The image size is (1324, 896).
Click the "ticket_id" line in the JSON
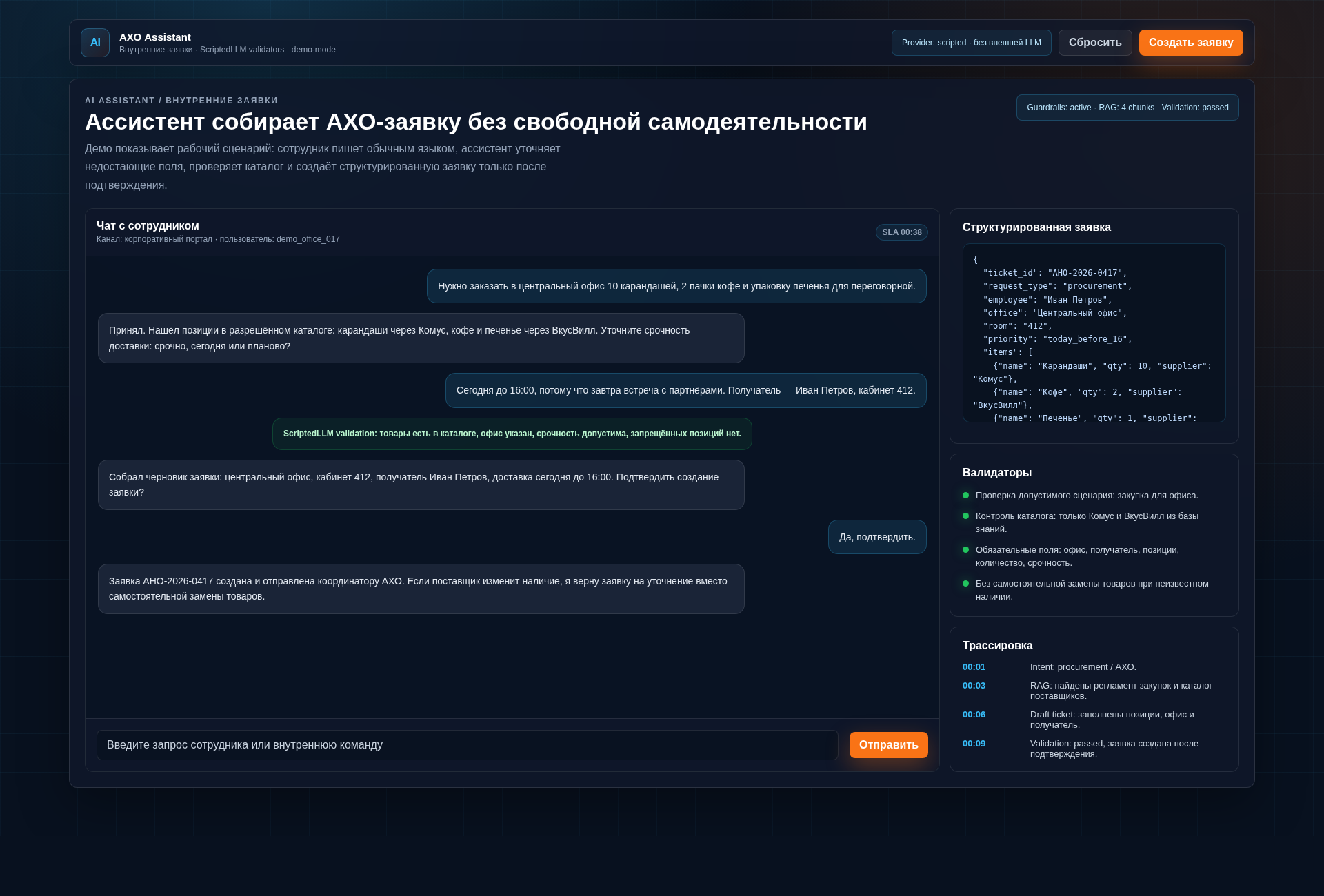click(1055, 273)
